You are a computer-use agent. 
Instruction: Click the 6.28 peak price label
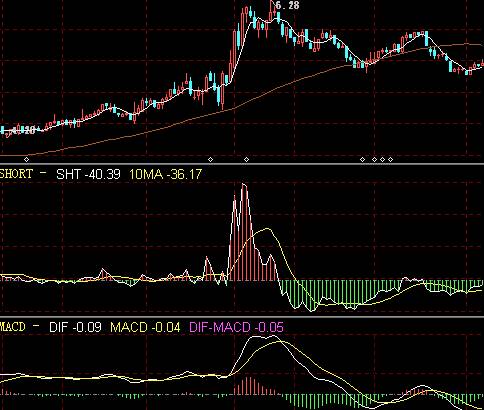click(x=288, y=5)
